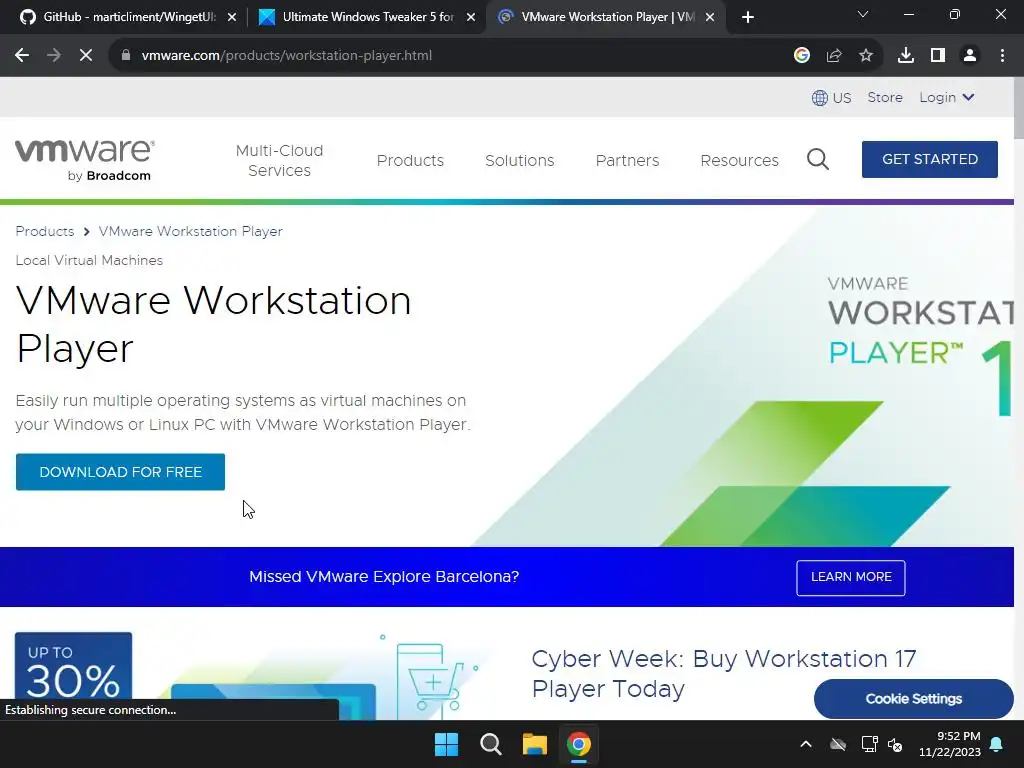Image resolution: width=1024 pixels, height=768 pixels.
Task: Close the GitHub WingetUI tab
Action: click(232, 17)
